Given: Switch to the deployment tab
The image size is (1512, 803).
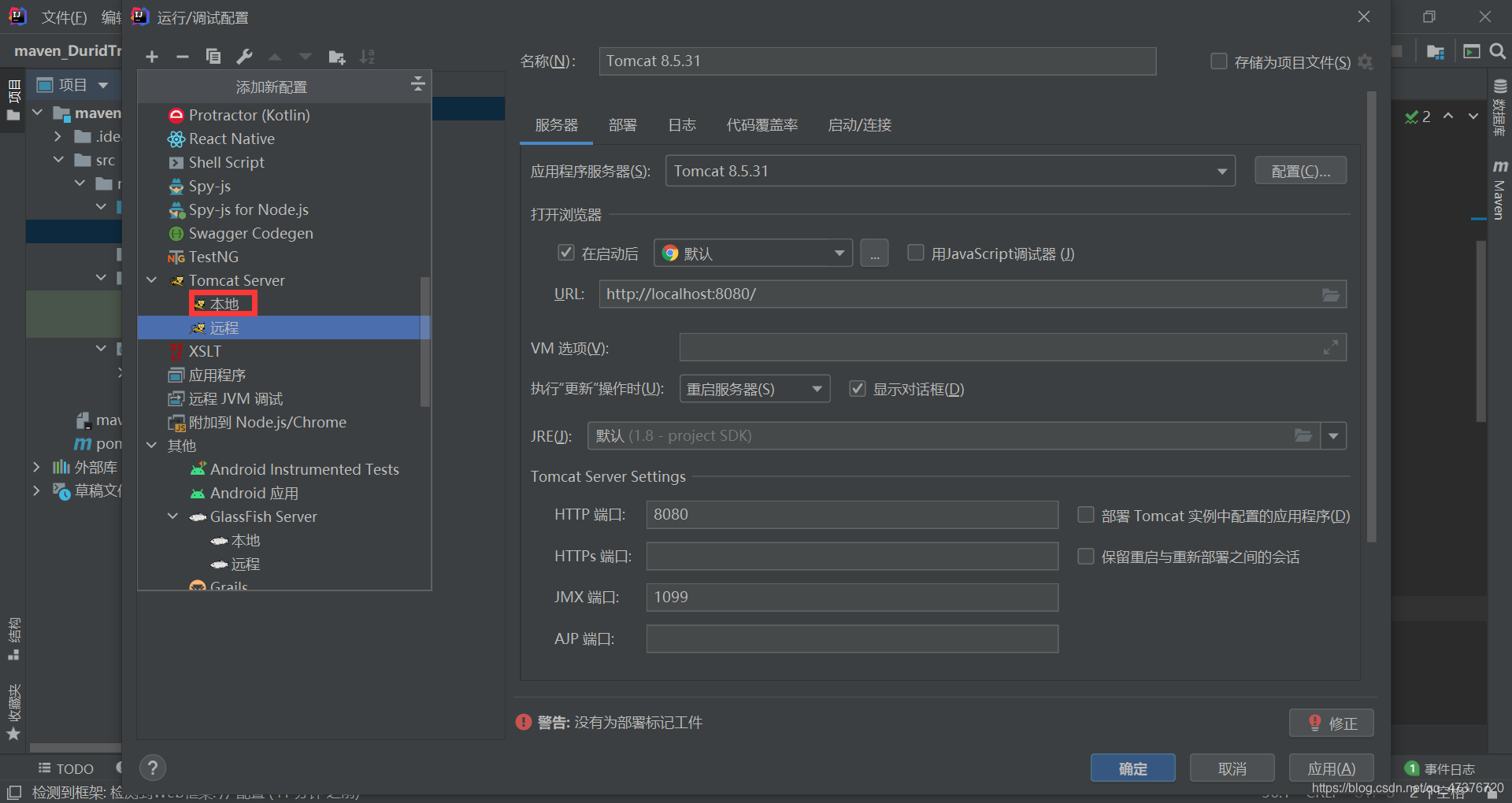Looking at the screenshot, I should click(623, 125).
